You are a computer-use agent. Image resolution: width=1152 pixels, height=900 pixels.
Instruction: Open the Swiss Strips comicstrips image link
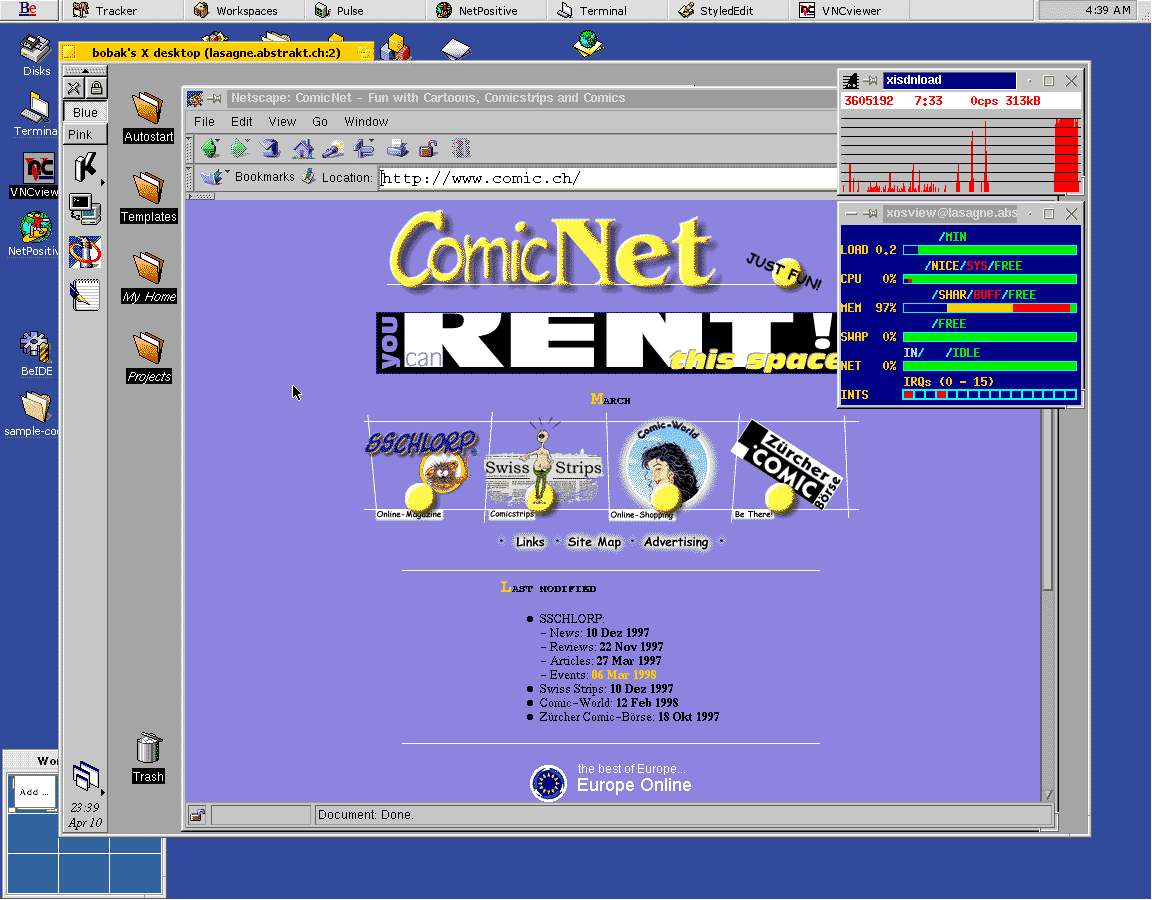[x=544, y=469]
